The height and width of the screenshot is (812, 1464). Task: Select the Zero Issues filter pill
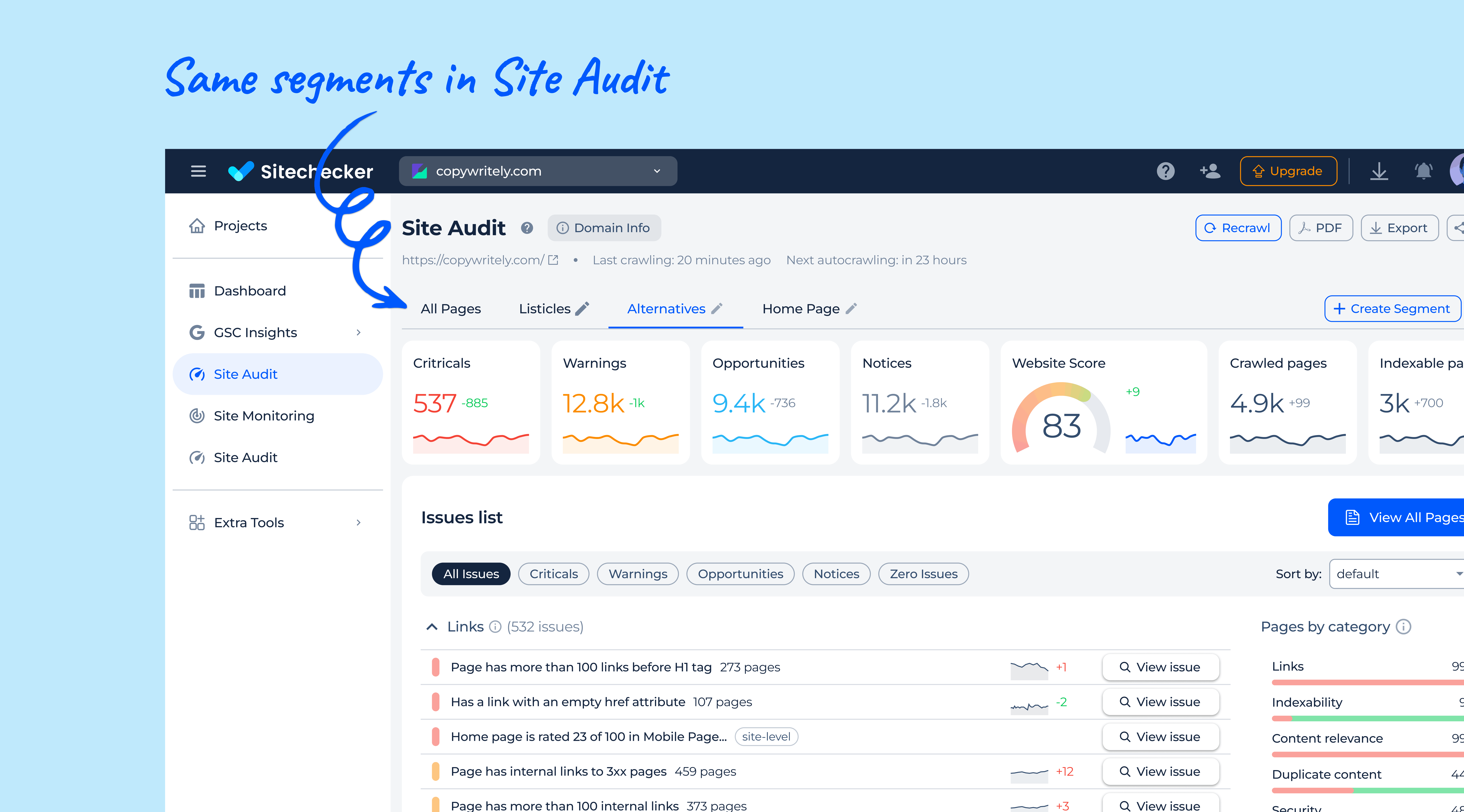(x=924, y=574)
